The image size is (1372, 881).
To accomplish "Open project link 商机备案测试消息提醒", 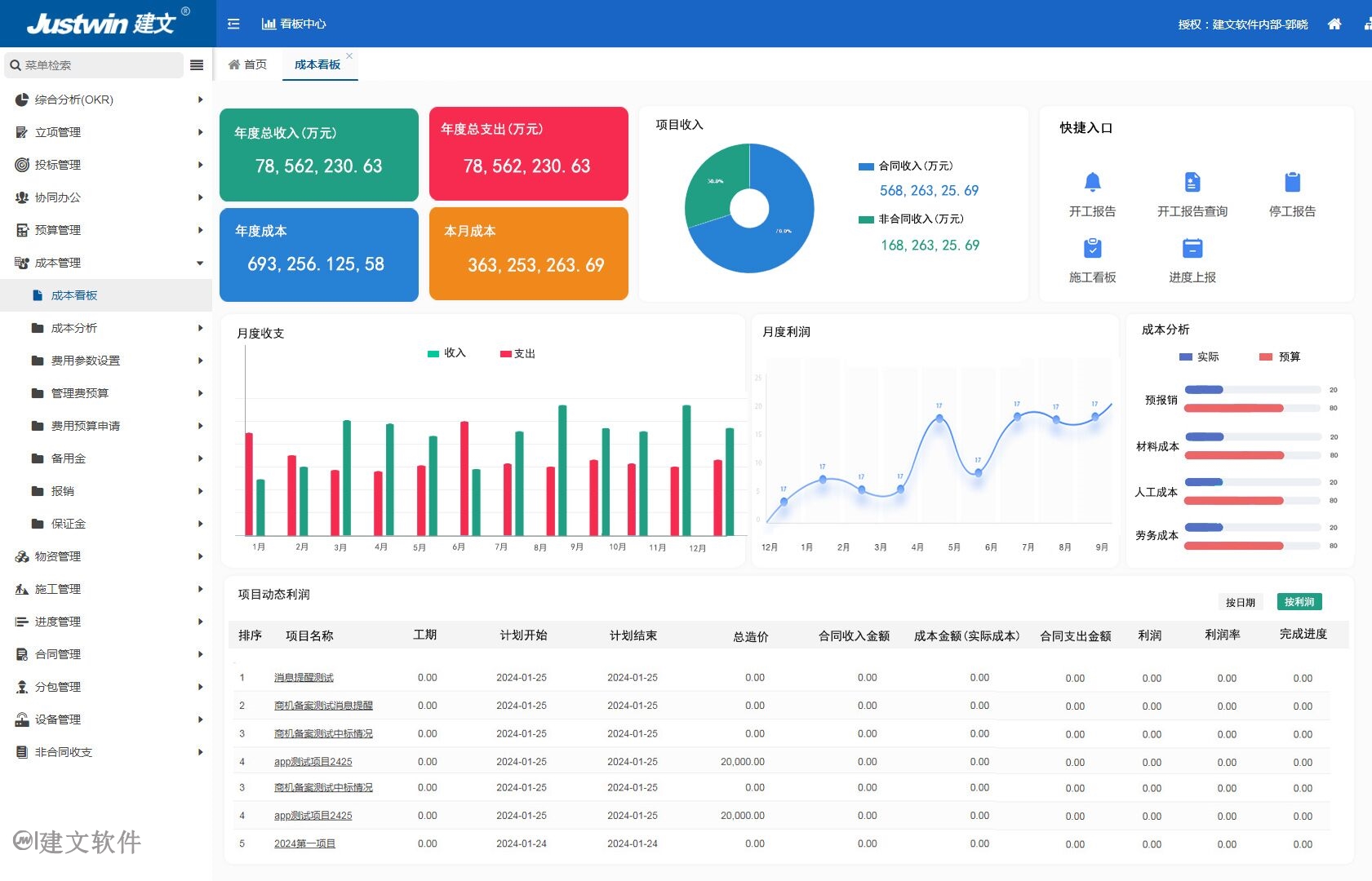I will (323, 706).
